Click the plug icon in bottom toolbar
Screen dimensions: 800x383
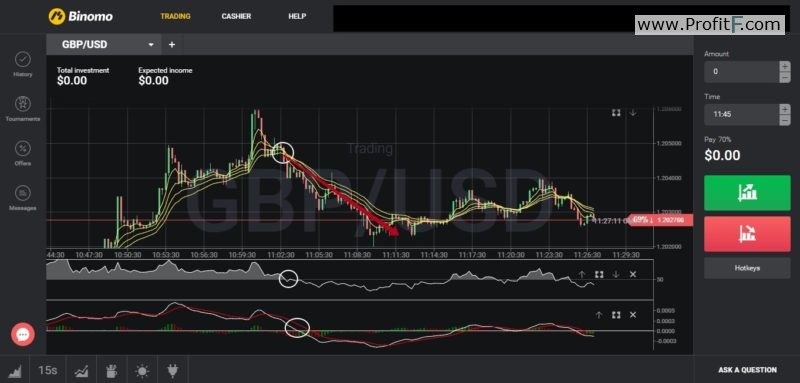[x=172, y=370]
